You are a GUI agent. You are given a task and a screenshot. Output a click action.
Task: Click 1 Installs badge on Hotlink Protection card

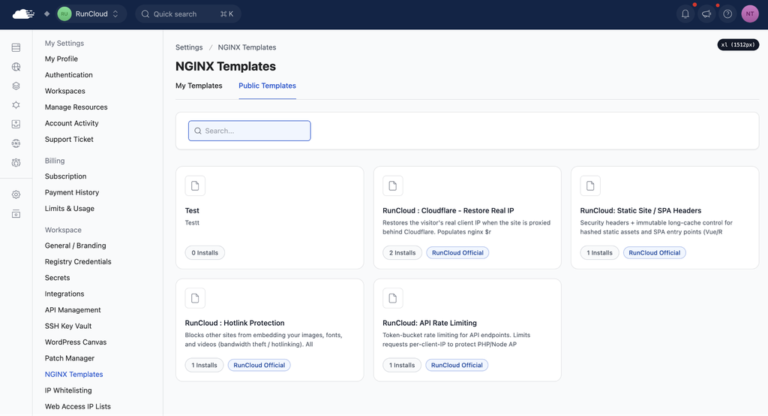[204, 365]
